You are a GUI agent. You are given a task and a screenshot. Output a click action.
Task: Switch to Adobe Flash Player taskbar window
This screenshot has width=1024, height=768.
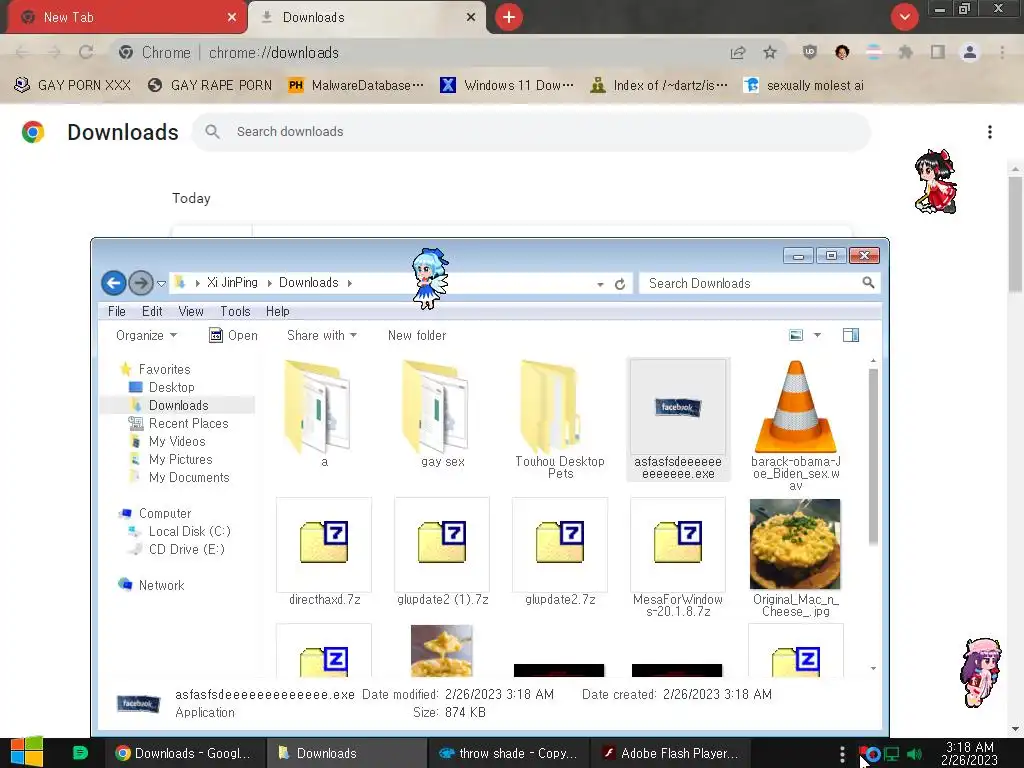click(x=670, y=753)
